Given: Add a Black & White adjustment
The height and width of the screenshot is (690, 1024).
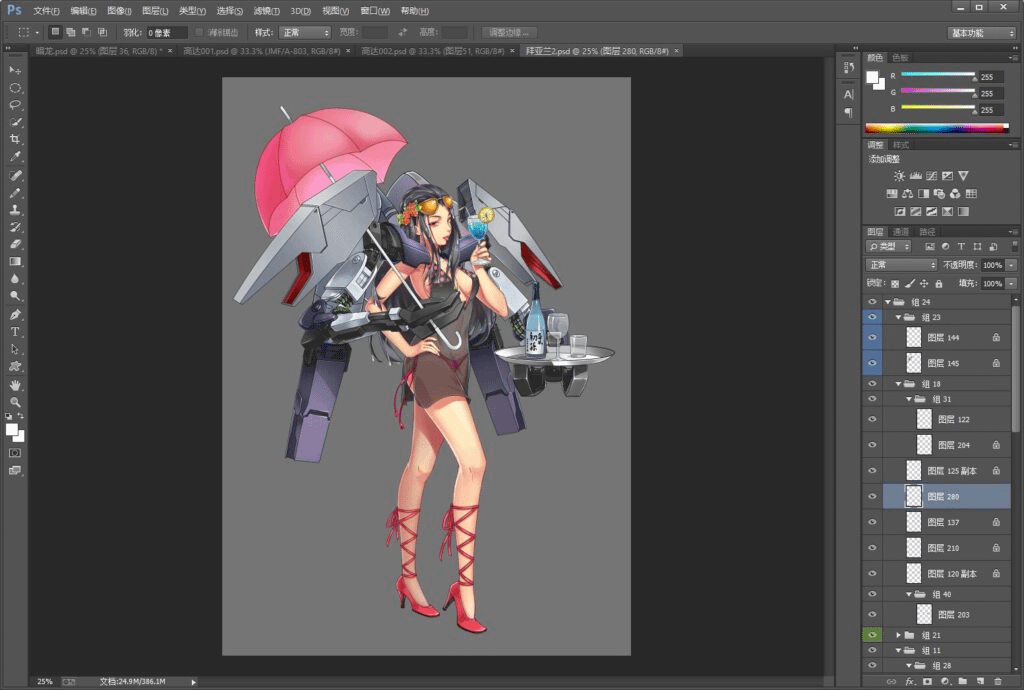Looking at the screenshot, I should click(x=923, y=194).
